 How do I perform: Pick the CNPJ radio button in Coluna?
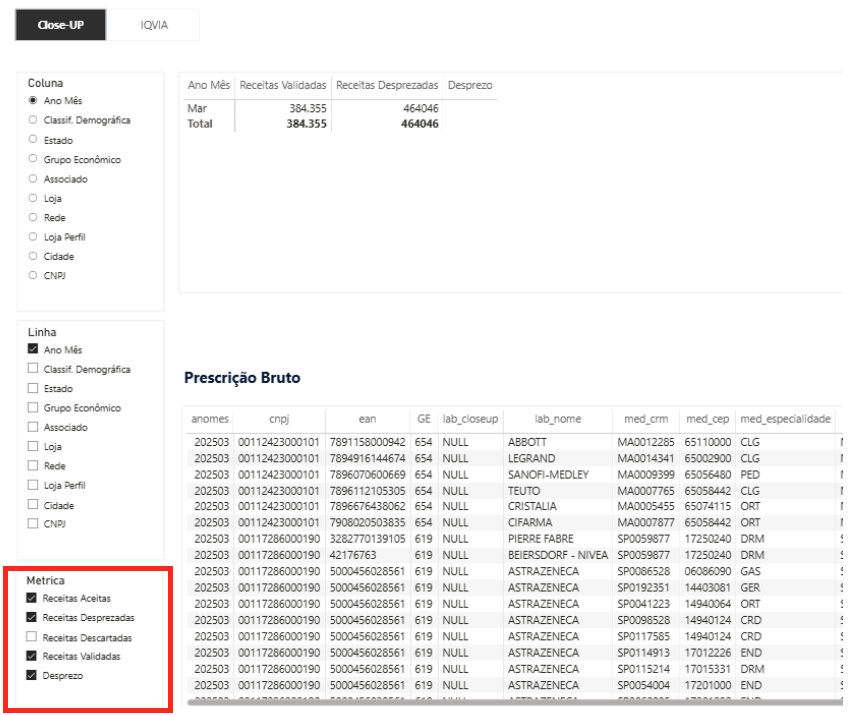tap(33, 275)
